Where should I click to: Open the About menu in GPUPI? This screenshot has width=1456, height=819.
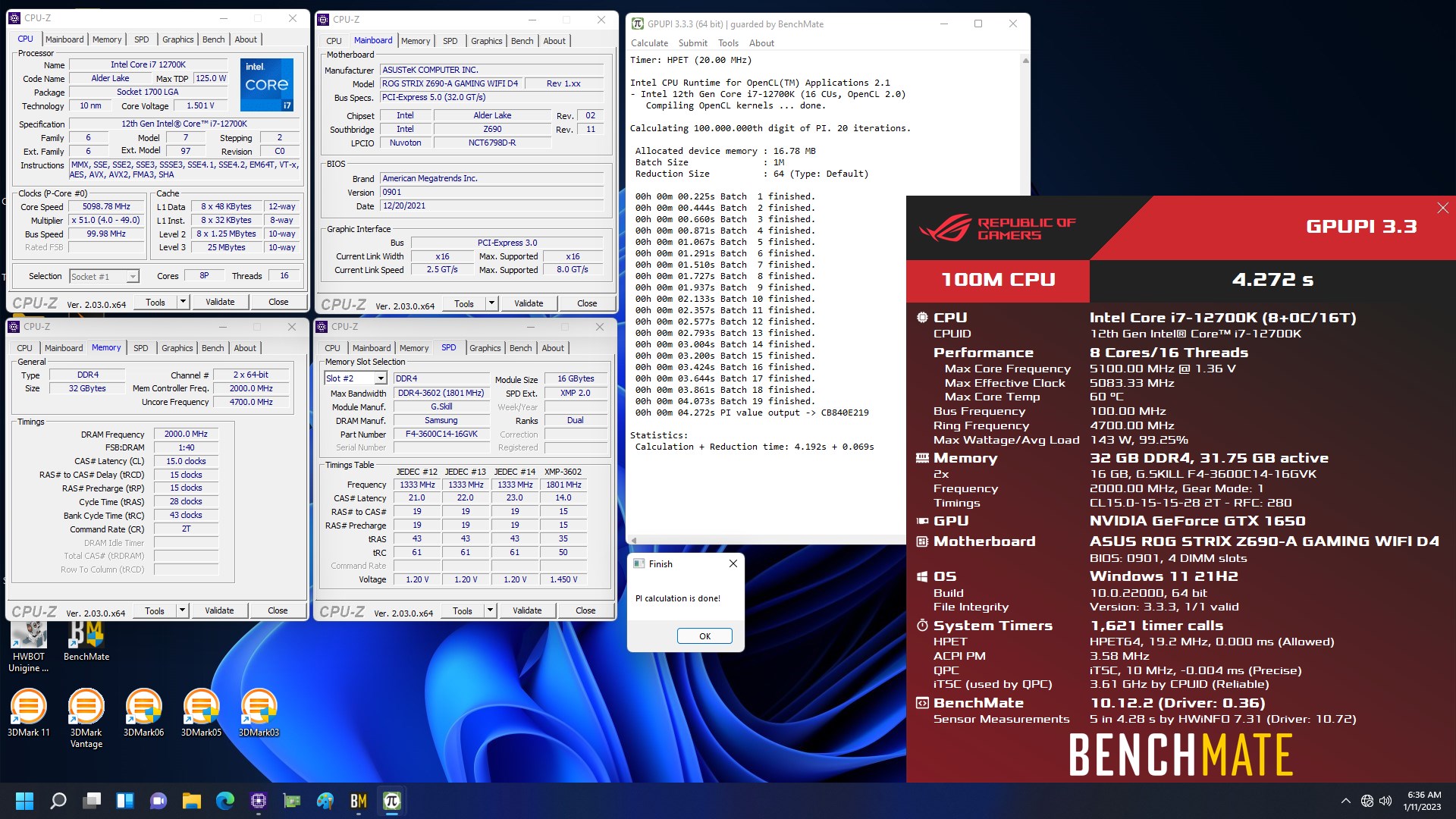point(761,43)
